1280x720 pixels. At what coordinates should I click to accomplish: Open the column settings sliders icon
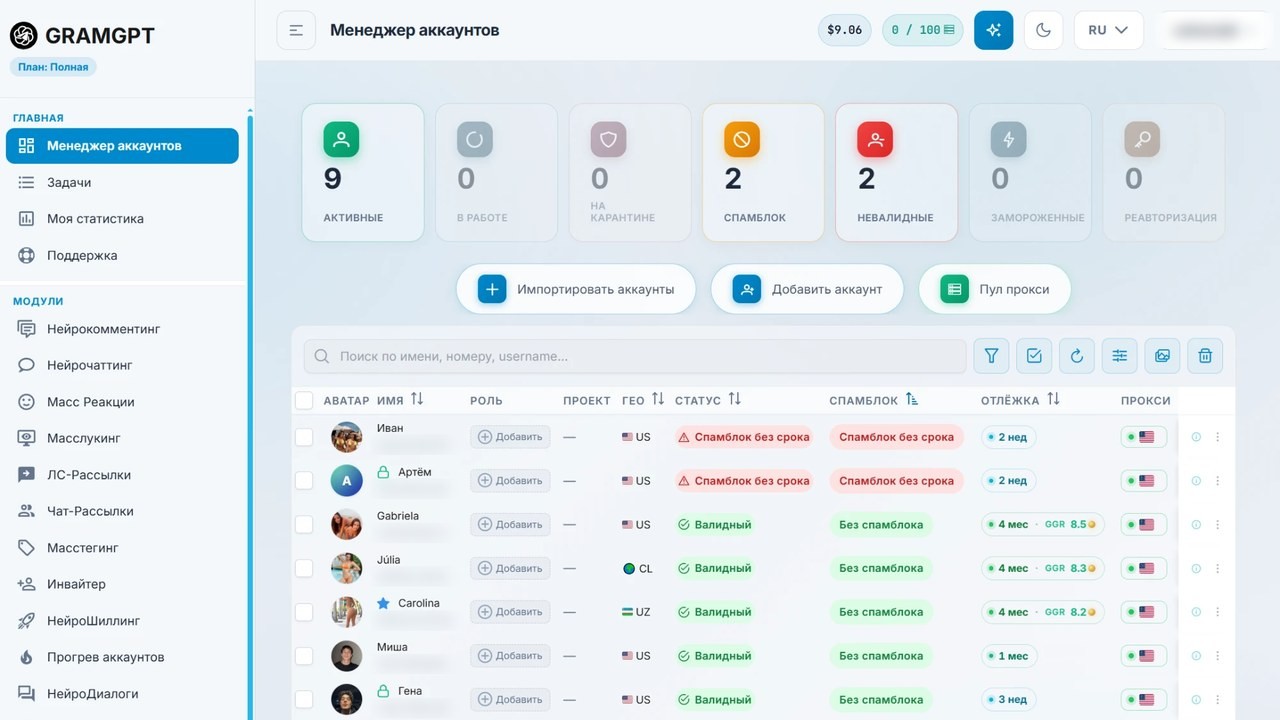click(1119, 355)
